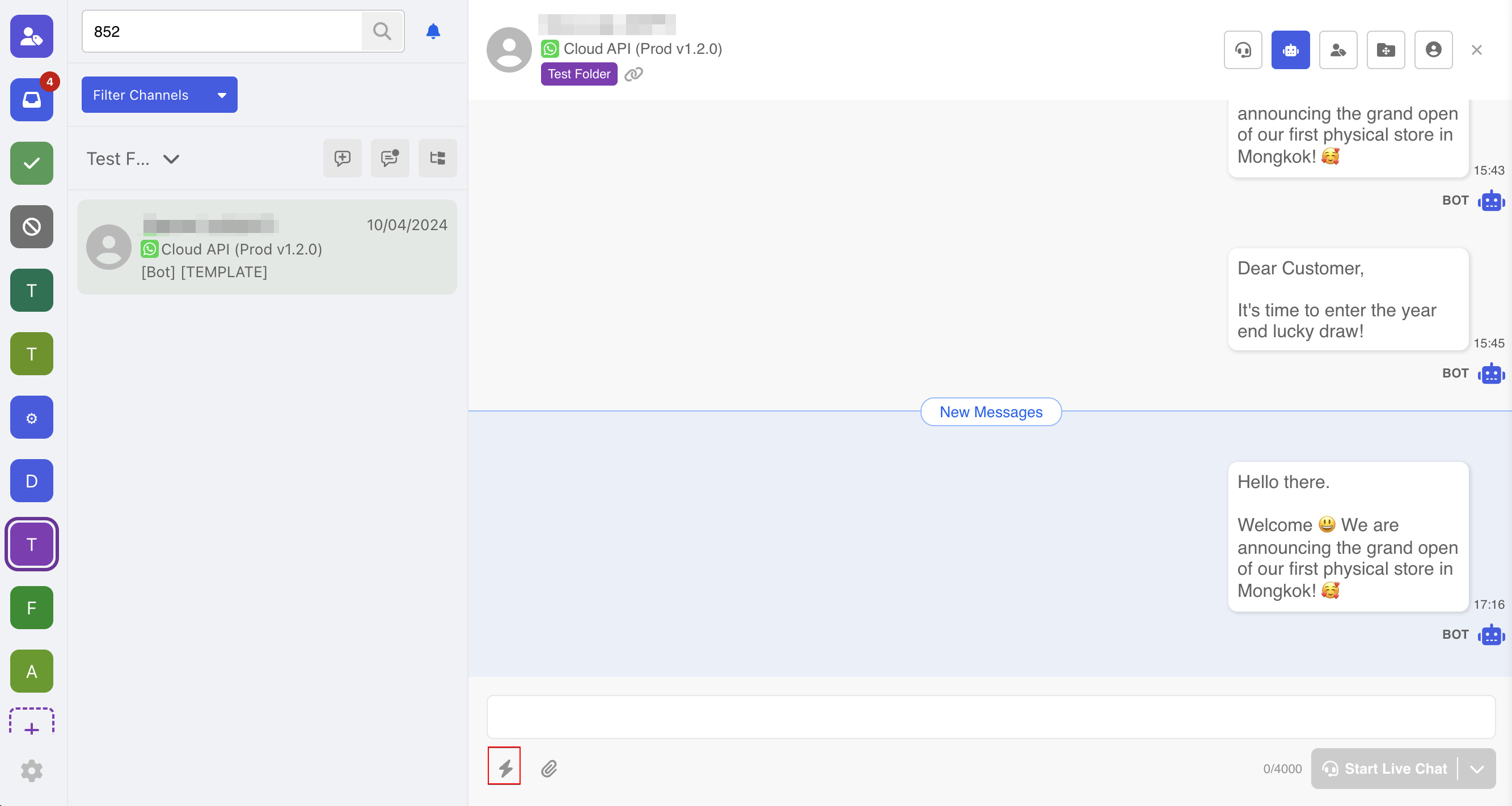Click the unread messages filter icon

(x=390, y=158)
